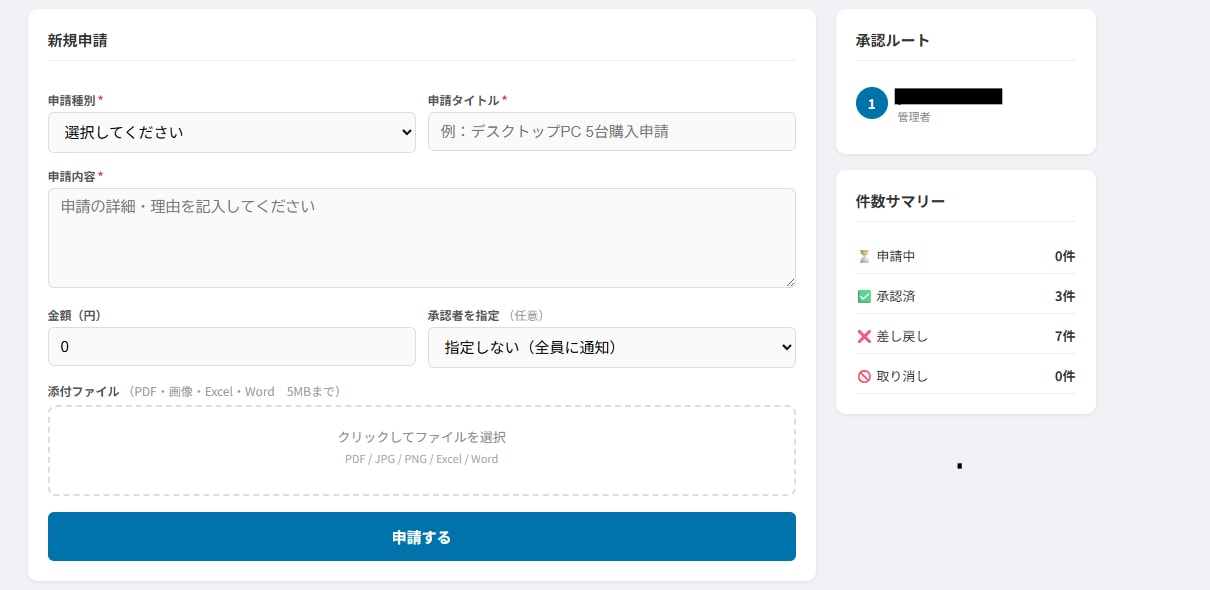Click the hourglass icon next to 申請中

[x=865, y=256]
